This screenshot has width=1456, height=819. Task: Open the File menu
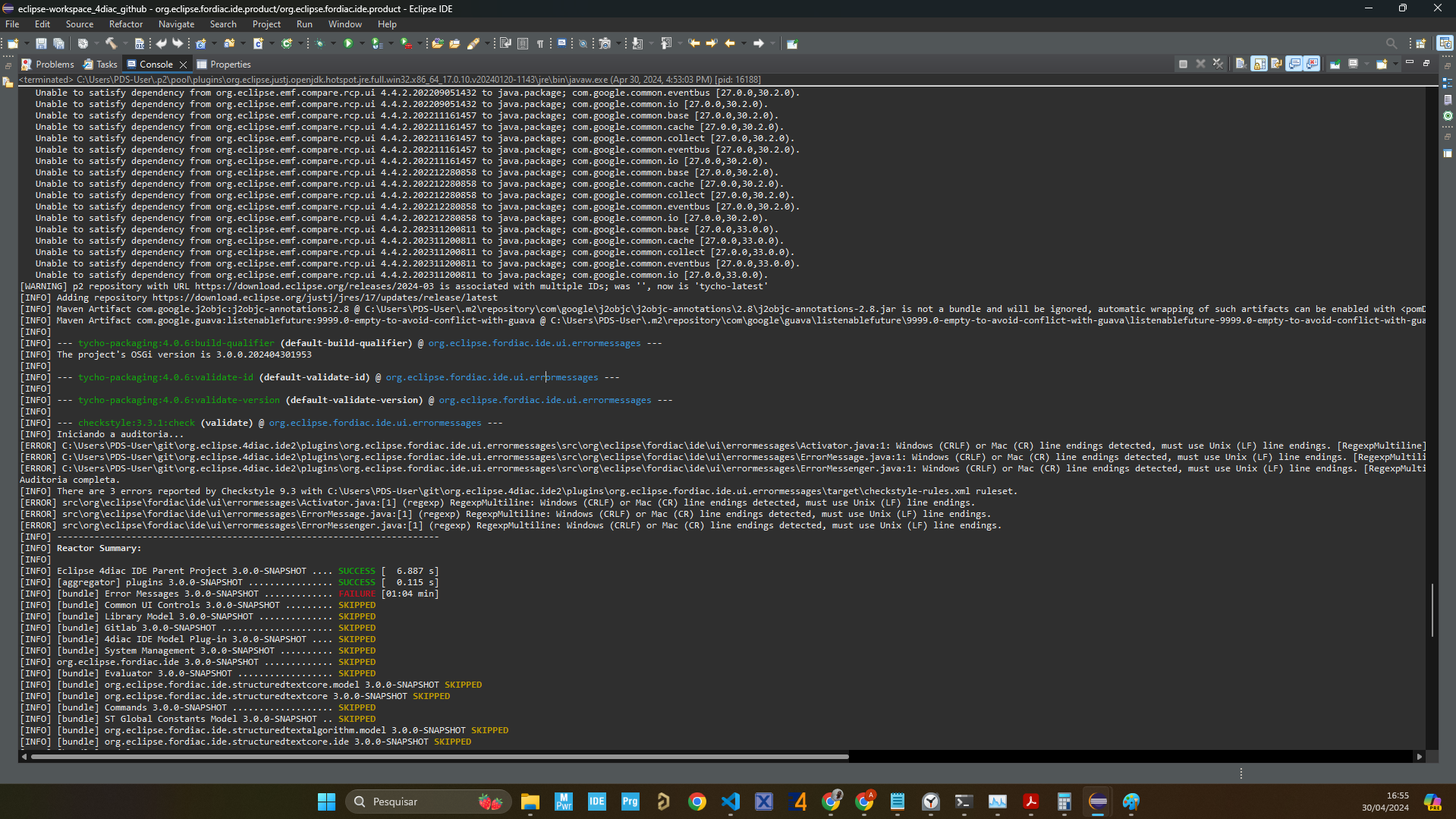pos(12,24)
